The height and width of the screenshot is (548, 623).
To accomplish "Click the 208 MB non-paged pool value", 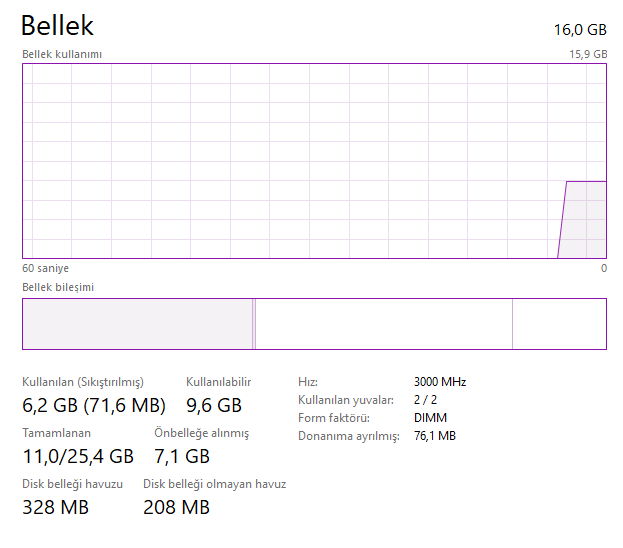I will tap(176, 508).
